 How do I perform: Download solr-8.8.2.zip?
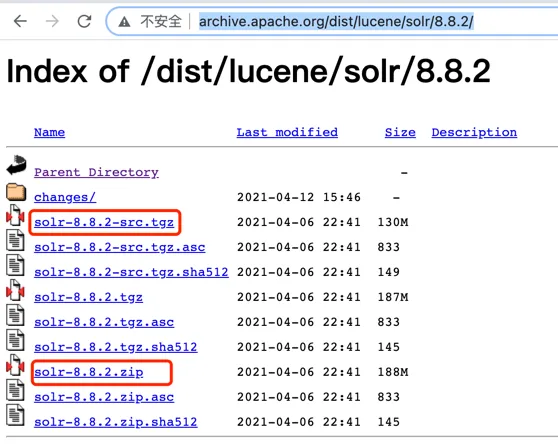(x=89, y=372)
